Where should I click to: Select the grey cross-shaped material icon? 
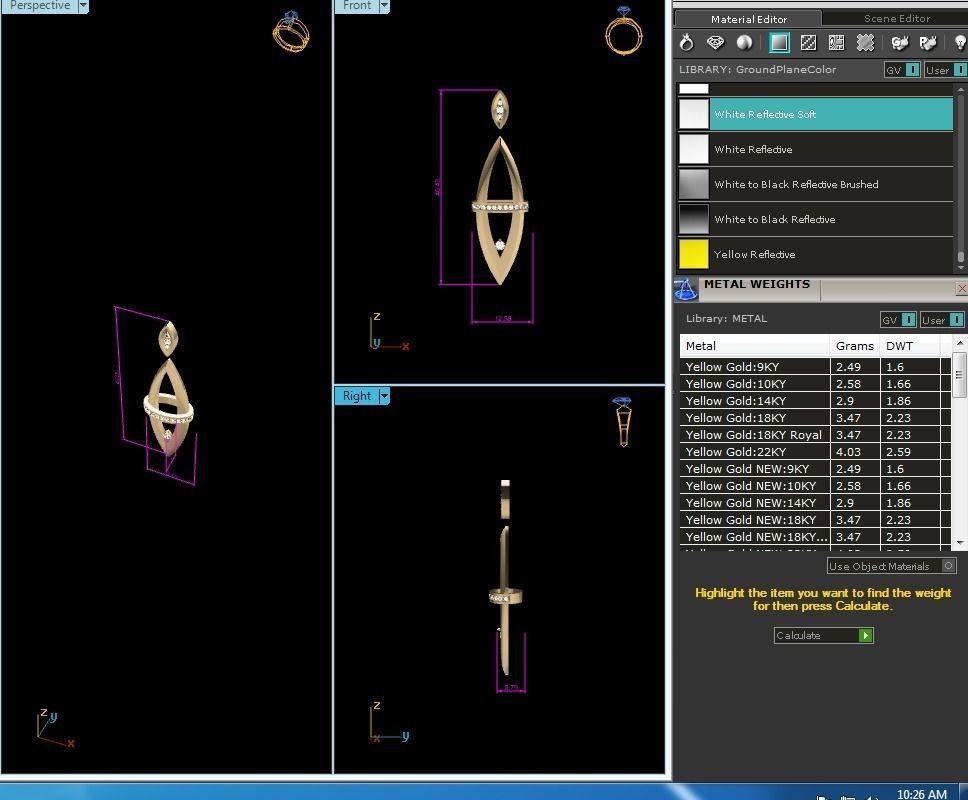click(x=866, y=43)
